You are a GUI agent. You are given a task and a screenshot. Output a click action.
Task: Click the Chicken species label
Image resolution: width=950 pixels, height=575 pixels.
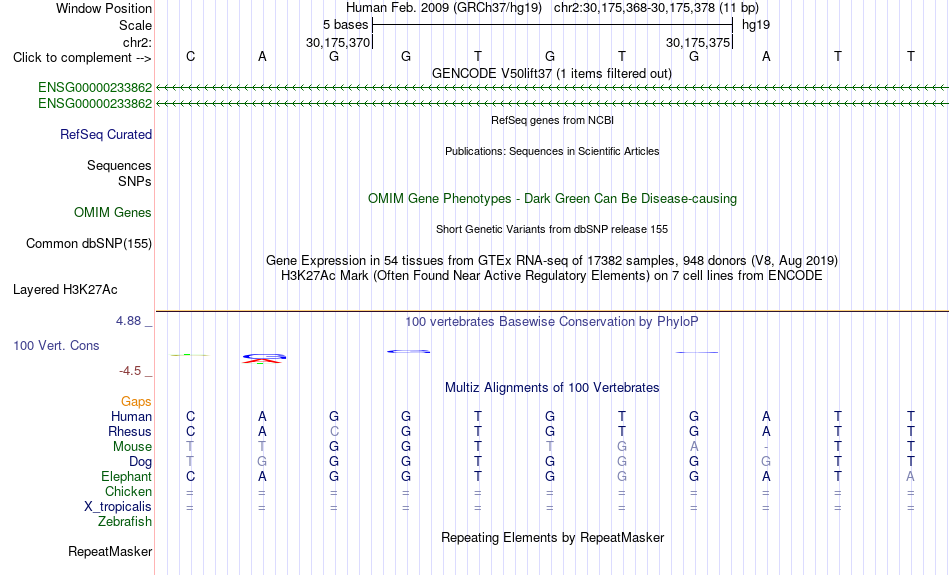128,491
